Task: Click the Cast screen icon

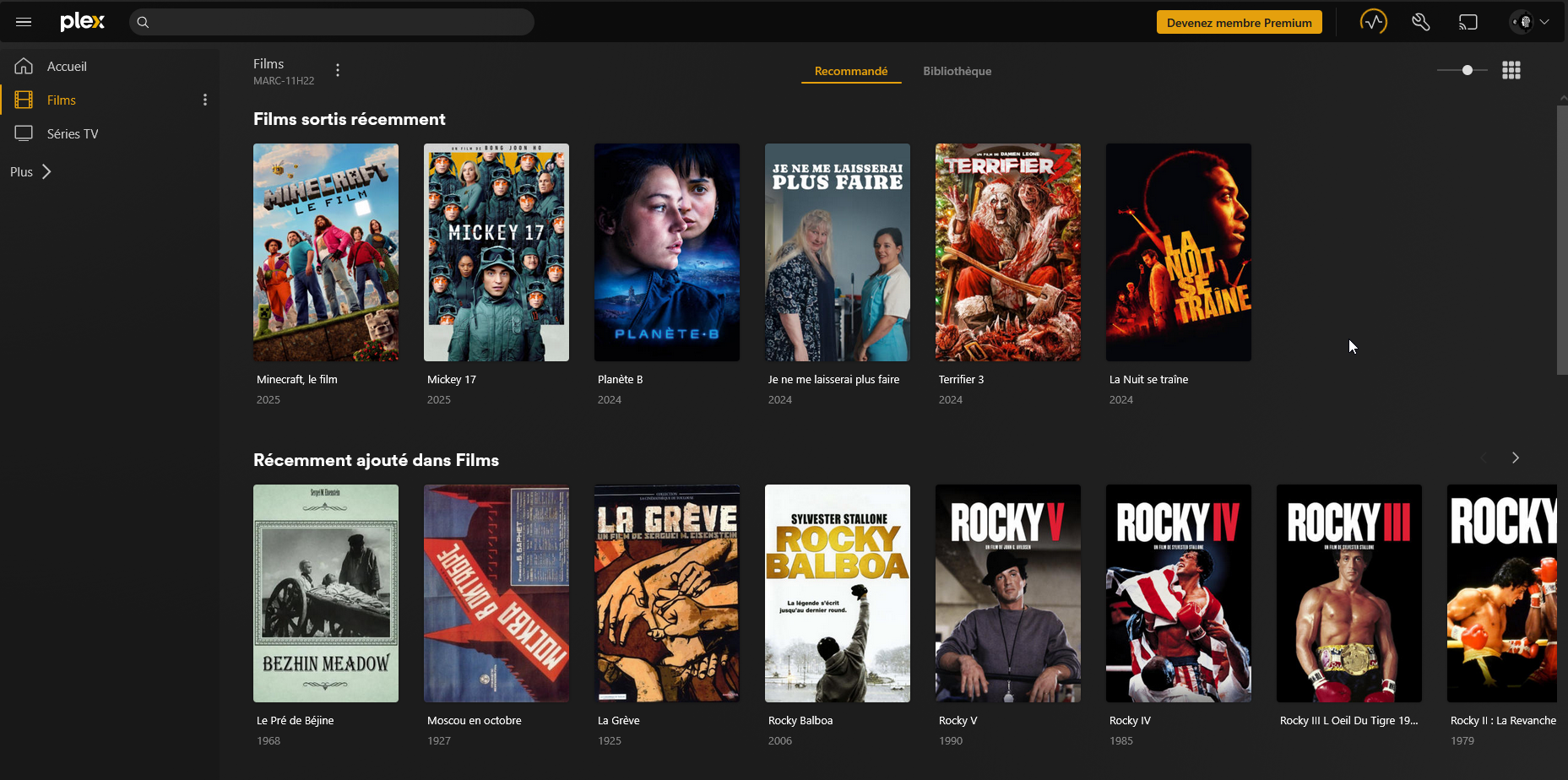Action: click(x=1468, y=22)
